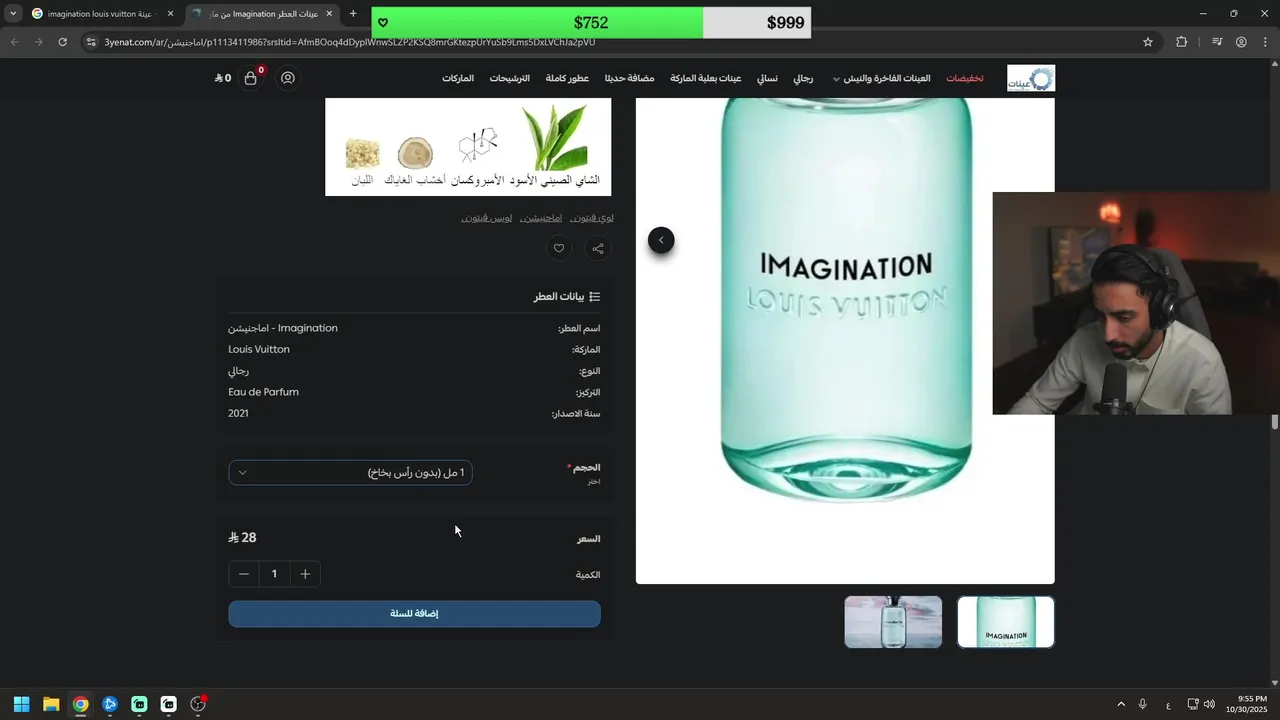Go to previous product image arrow
Image resolution: width=1280 pixels, height=720 pixels.
661,240
